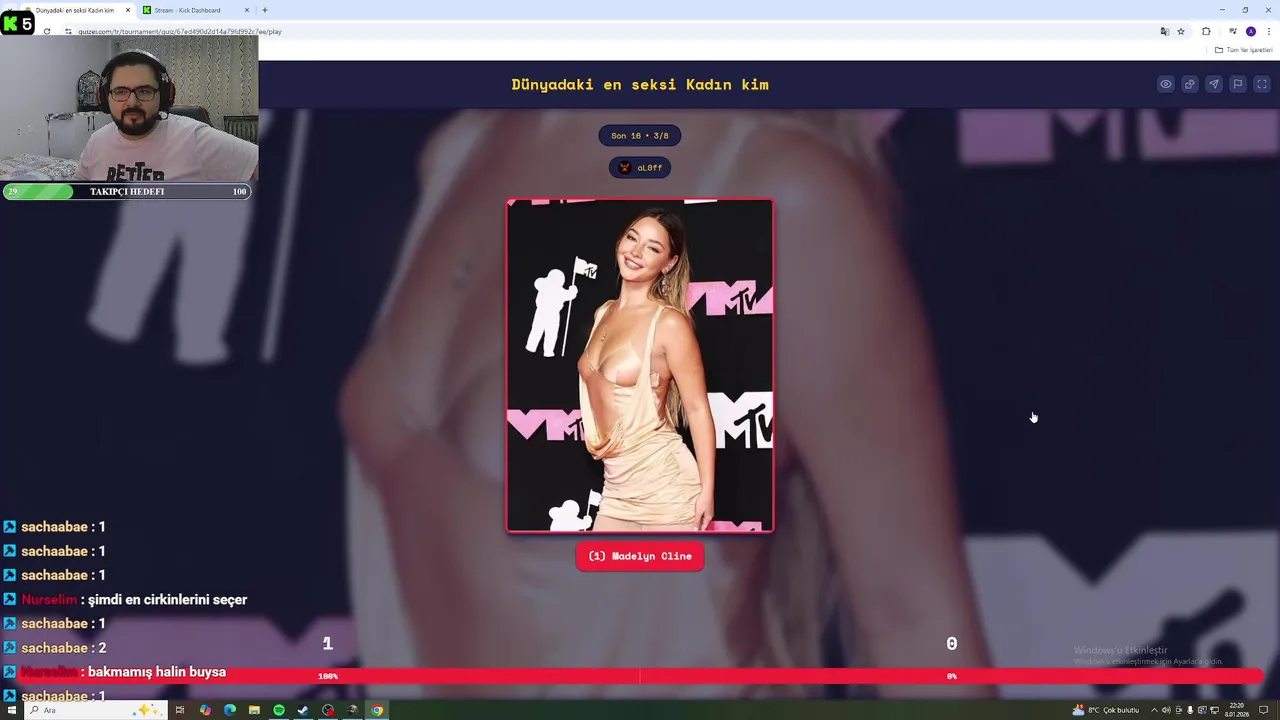Click chat message bakmamış halin buysa
Image resolution: width=1280 pixels, height=720 pixels.
tap(157, 672)
